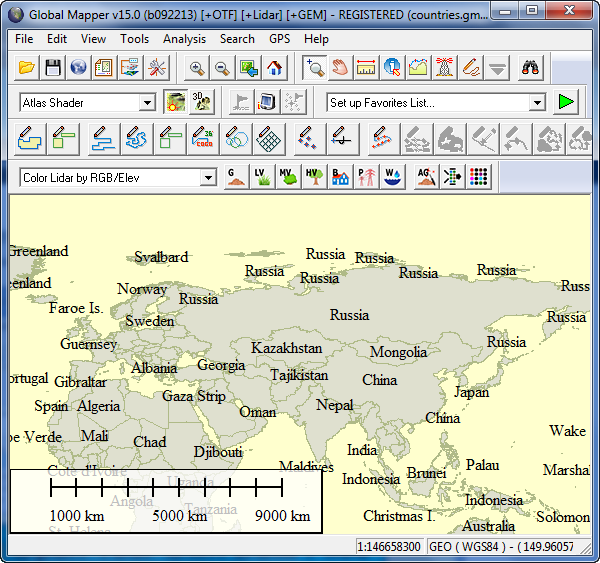The height and width of the screenshot is (563, 600).
Task: Click the Save Workspace floppy disk icon
Action: point(52,68)
